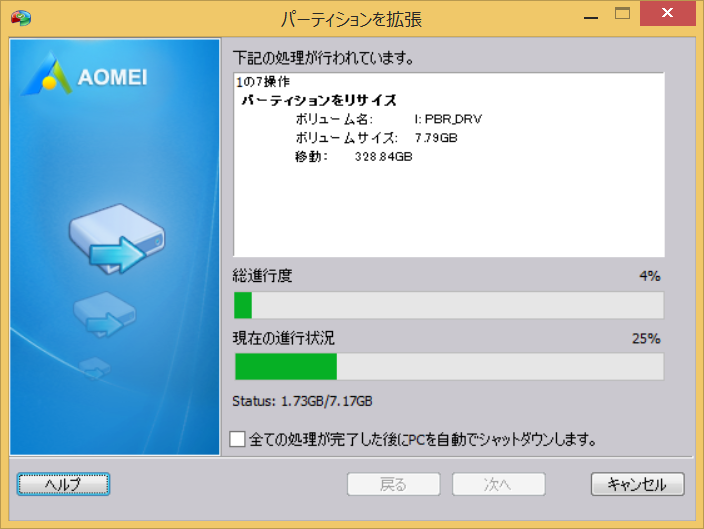The width and height of the screenshot is (704, 529).
Task: Click the 総進行度 overall progress bar
Action: coord(449,305)
